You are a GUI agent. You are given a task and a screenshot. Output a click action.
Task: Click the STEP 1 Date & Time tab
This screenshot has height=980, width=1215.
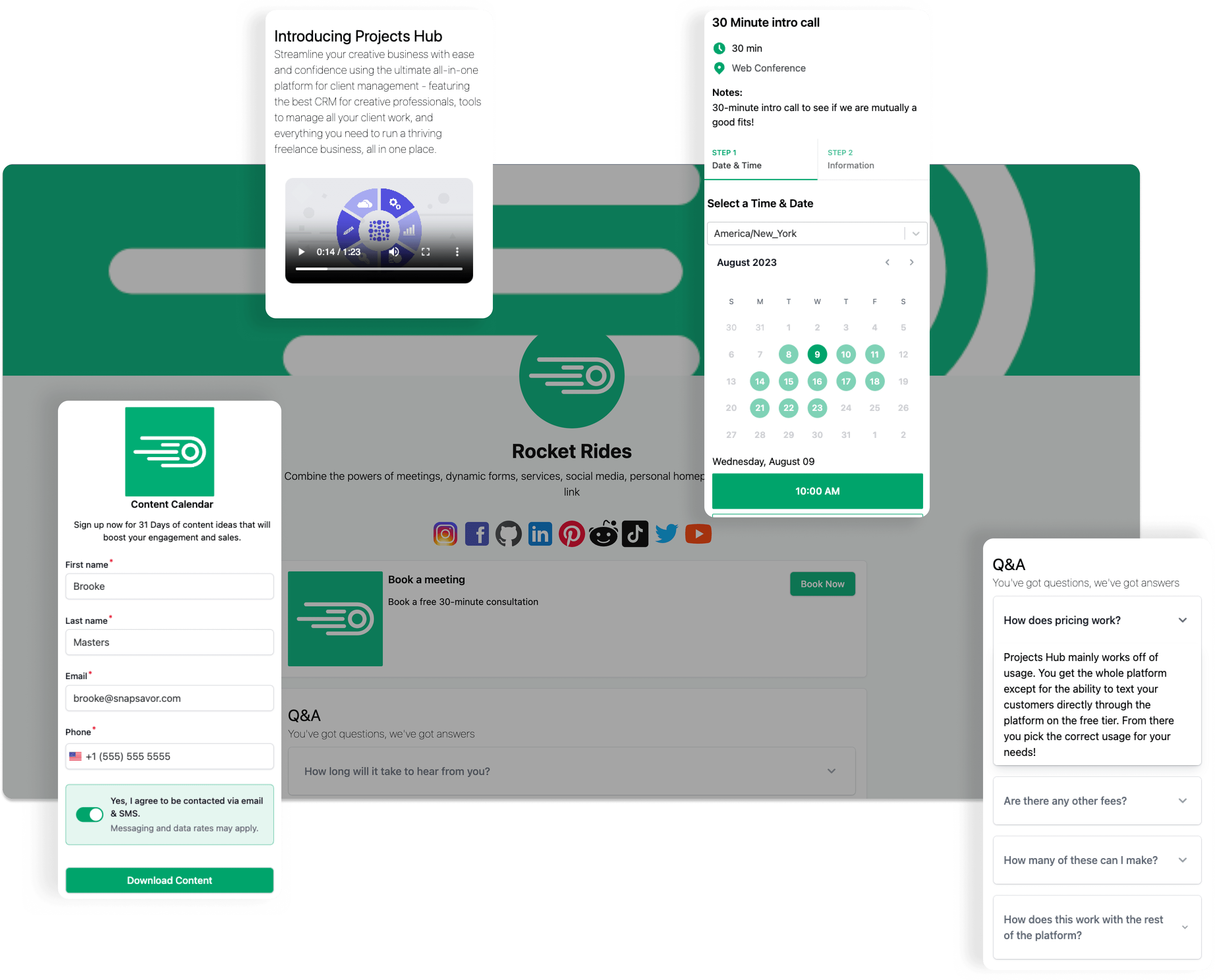pos(762,158)
